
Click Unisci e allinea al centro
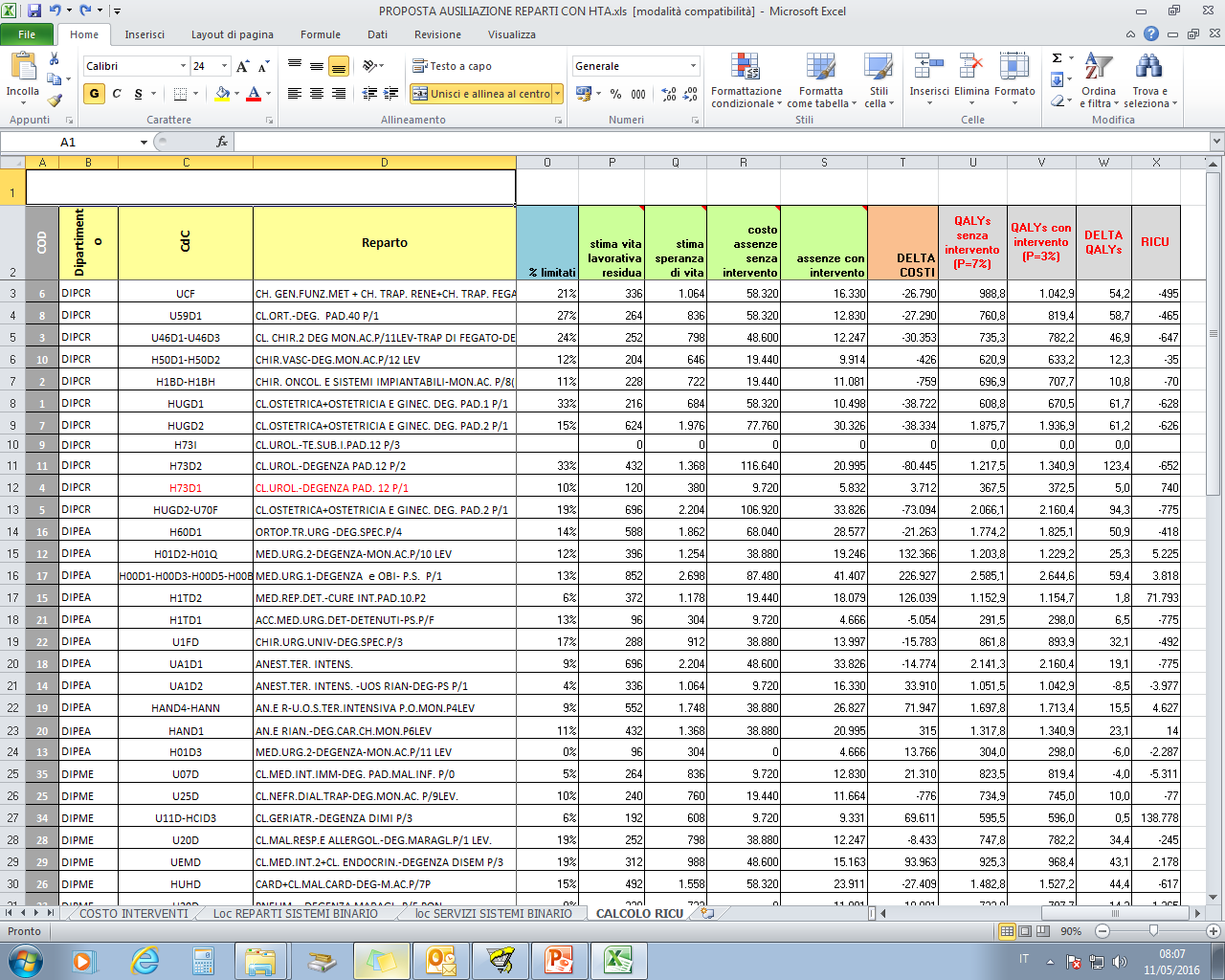pyautogui.click(x=480, y=93)
